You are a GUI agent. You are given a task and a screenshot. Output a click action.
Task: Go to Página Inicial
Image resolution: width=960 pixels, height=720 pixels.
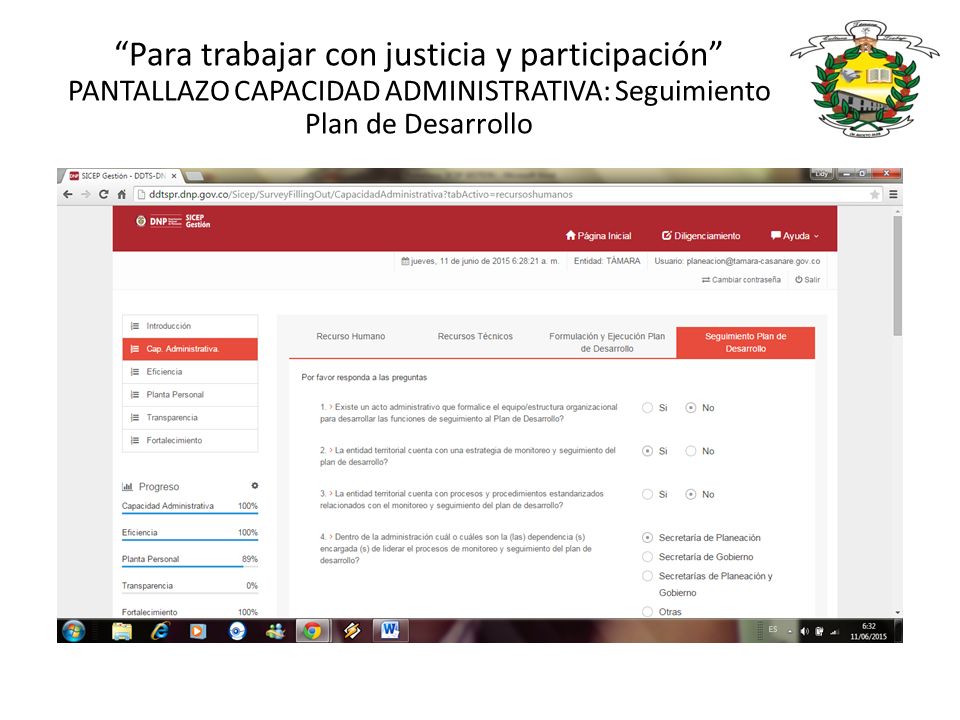[x=598, y=236]
